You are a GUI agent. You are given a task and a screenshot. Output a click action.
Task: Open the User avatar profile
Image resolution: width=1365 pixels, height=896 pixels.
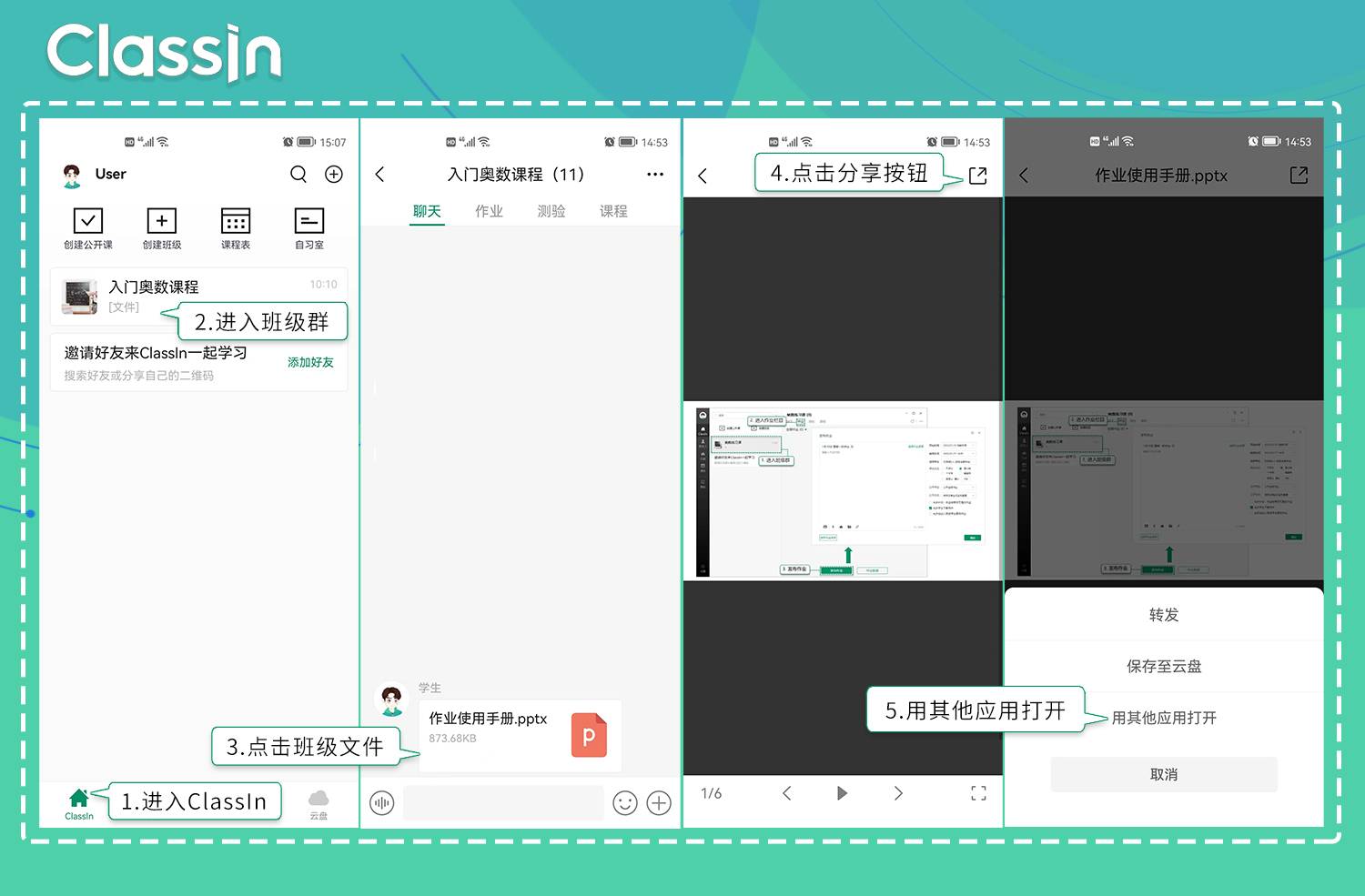(x=72, y=175)
